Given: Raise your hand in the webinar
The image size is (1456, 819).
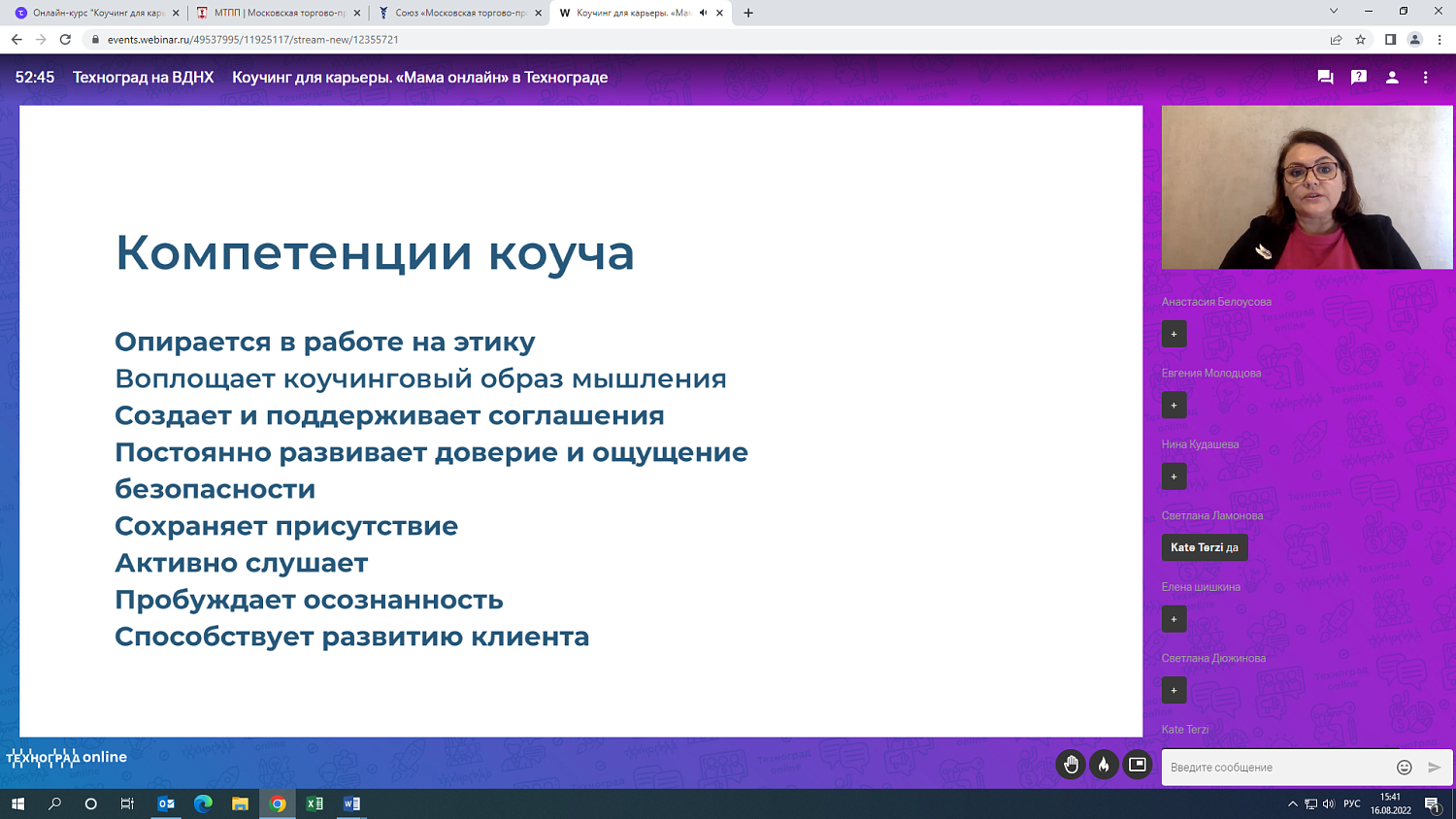Looking at the screenshot, I should tap(1071, 765).
